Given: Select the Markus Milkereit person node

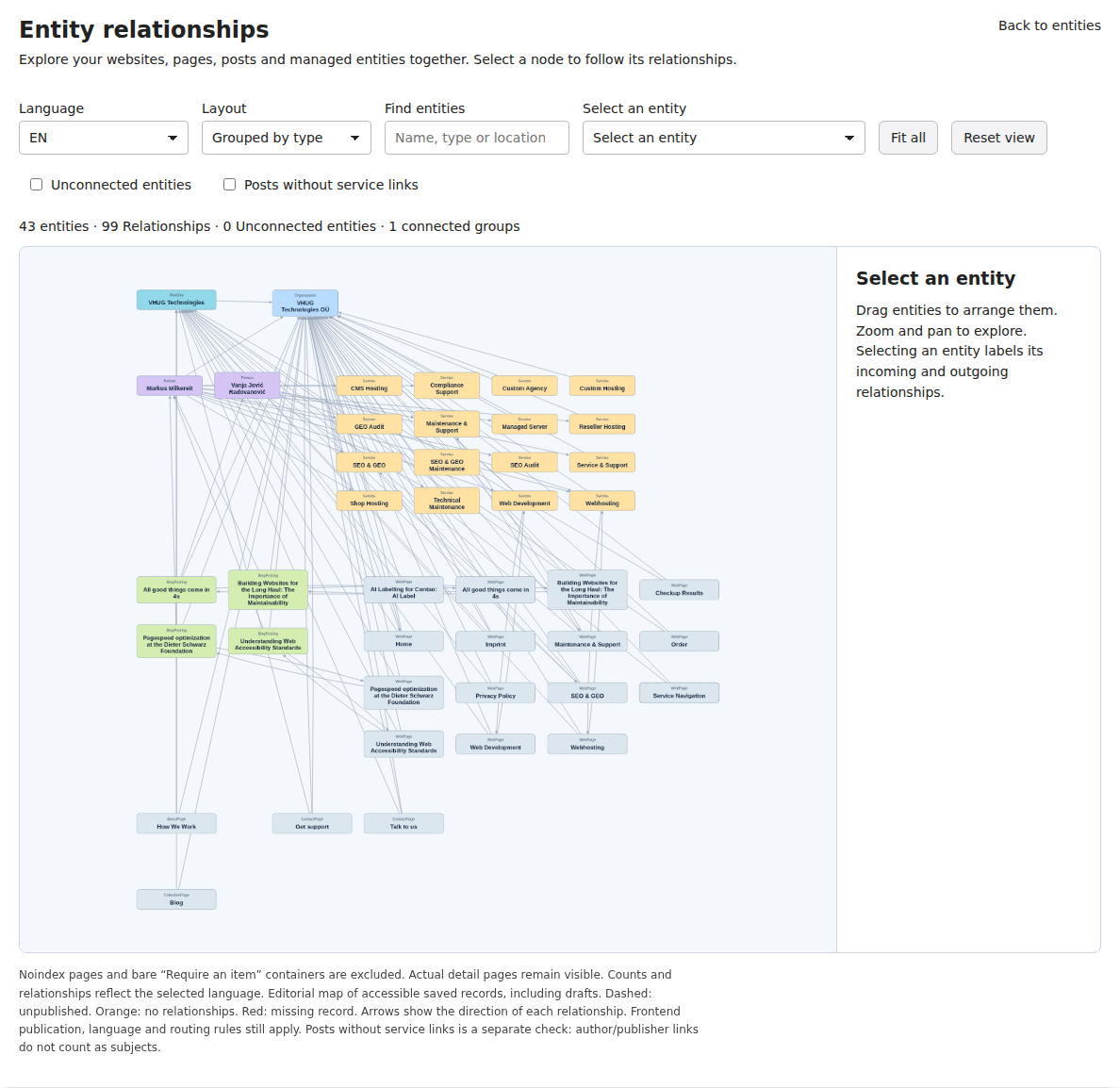Looking at the screenshot, I should [170, 386].
